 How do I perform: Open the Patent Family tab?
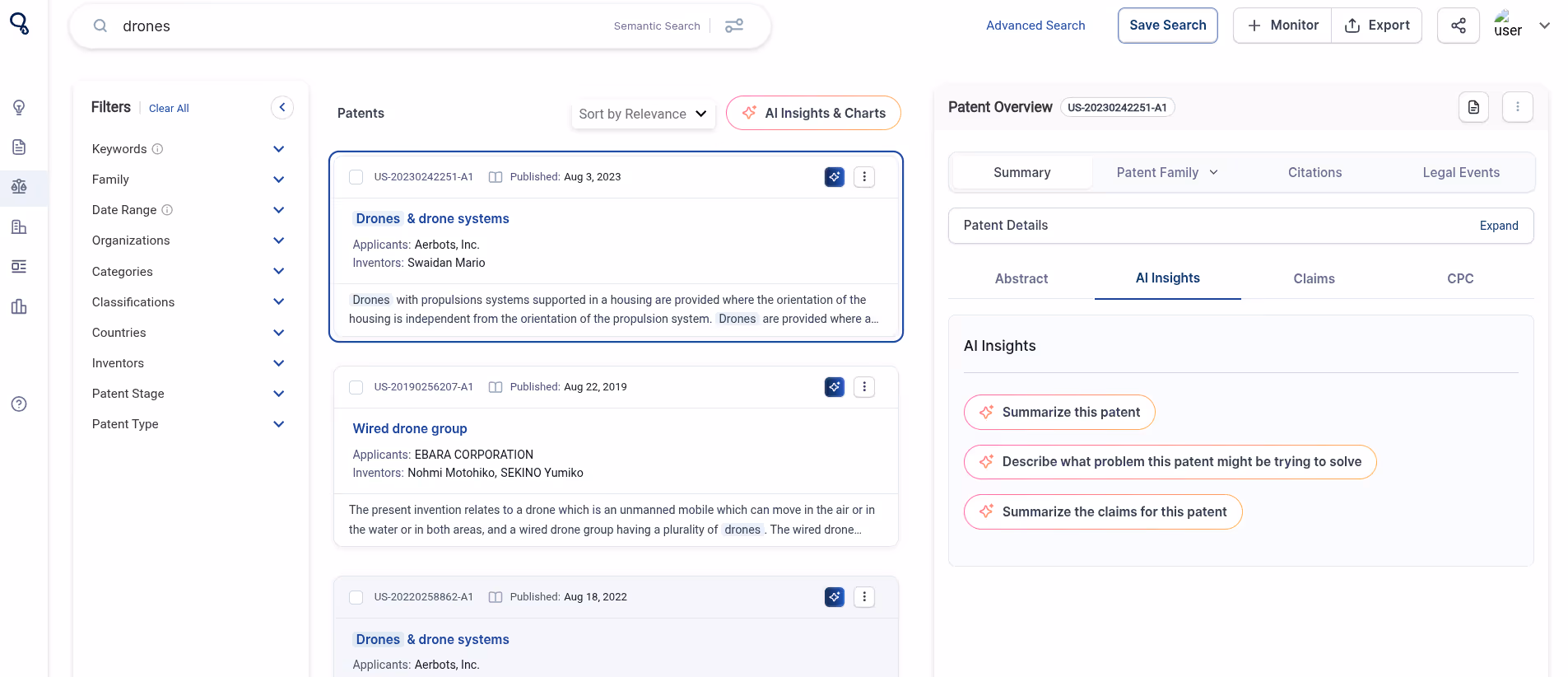[x=1167, y=172]
